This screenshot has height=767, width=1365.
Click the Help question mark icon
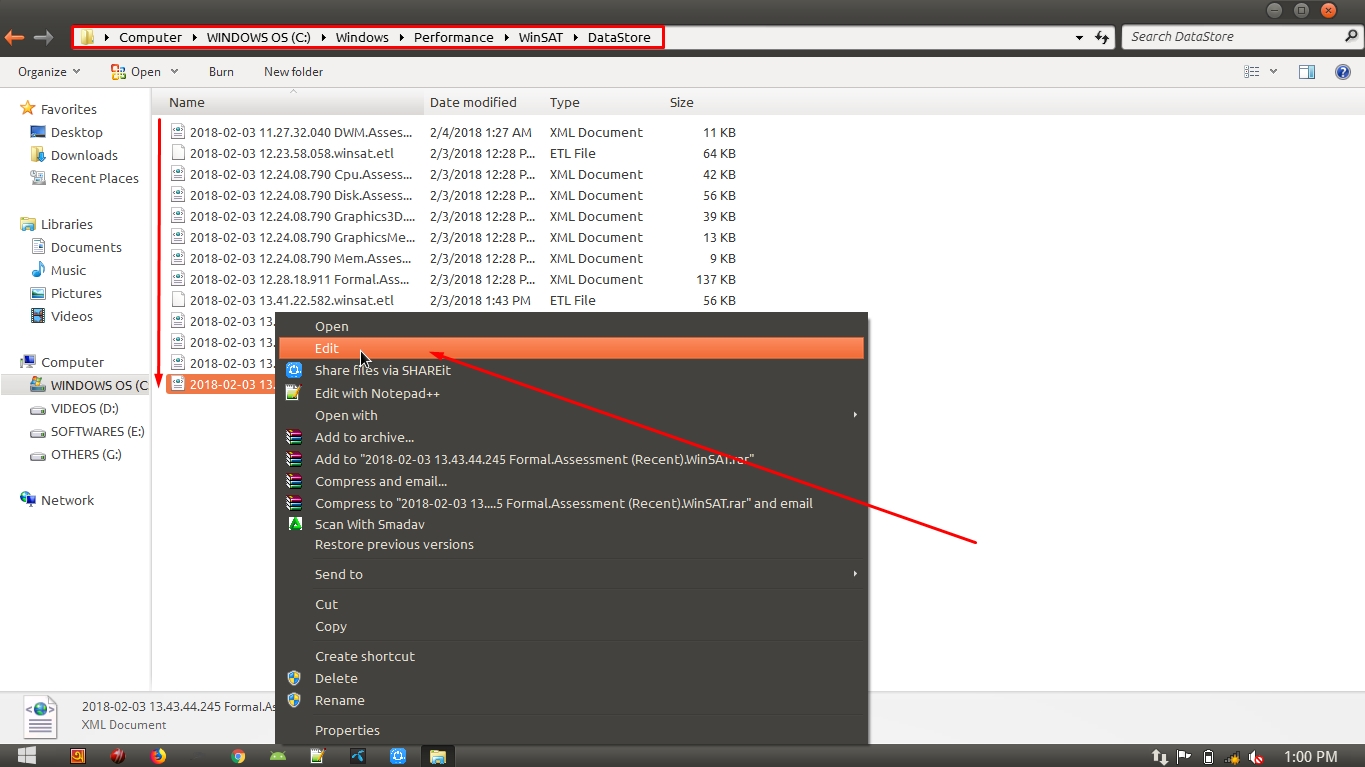coord(1343,72)
